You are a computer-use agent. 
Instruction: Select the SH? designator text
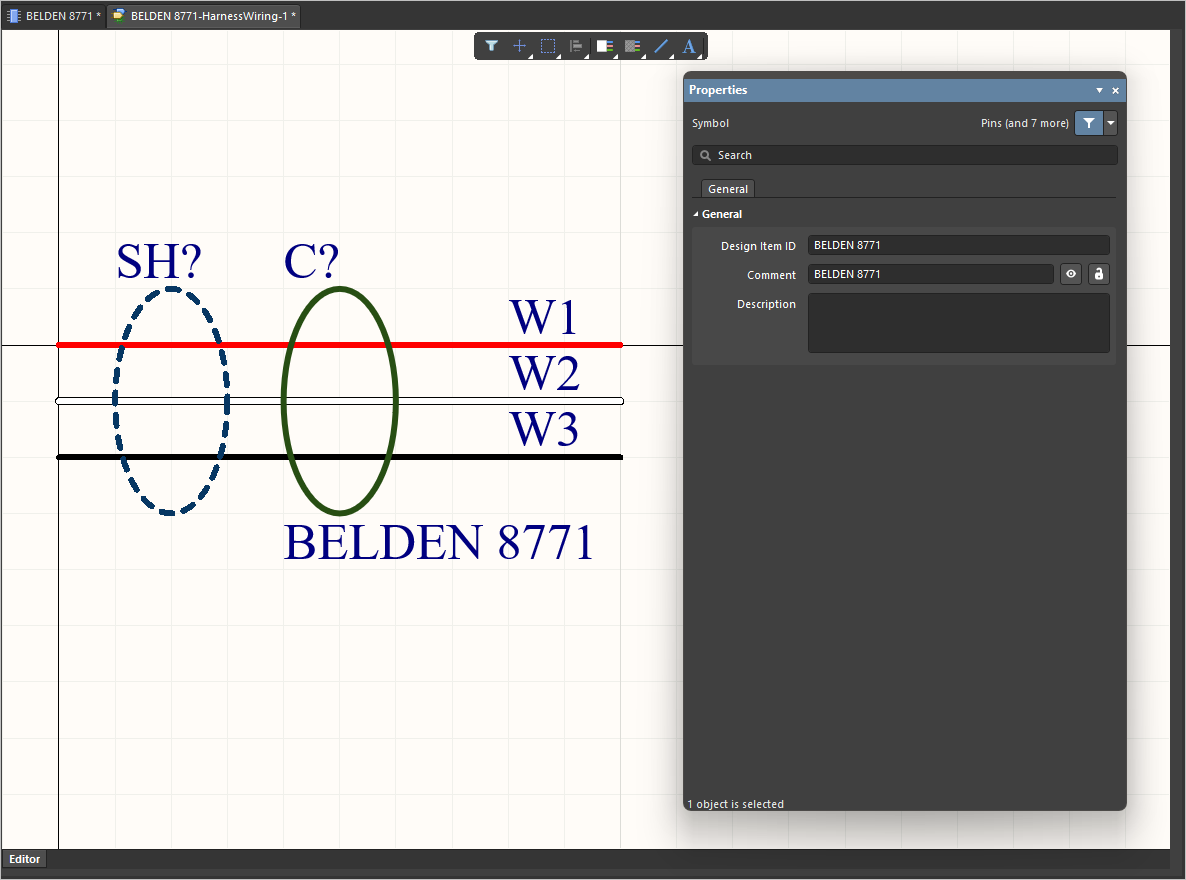[x=159, y=262]
